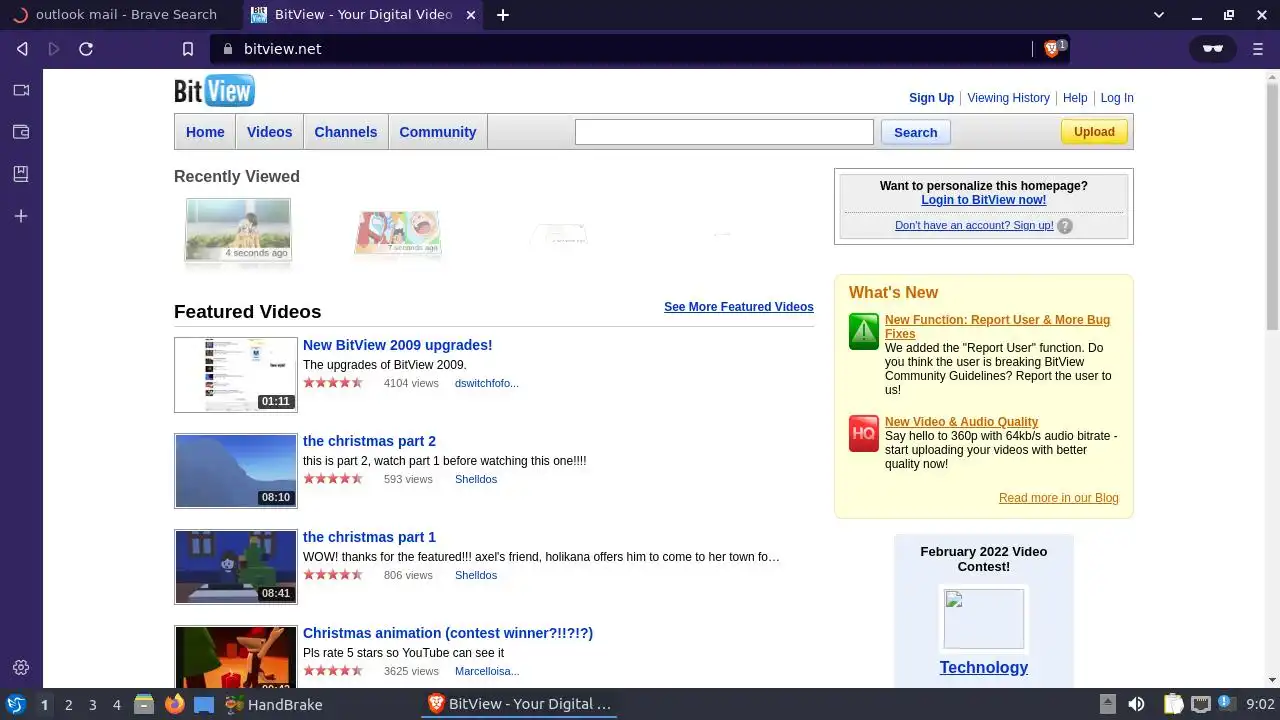Open New BitView 2009 upgrades video title
This screenshot has height=720, width=1280.
pyautogui.click(x=398, y=345)
